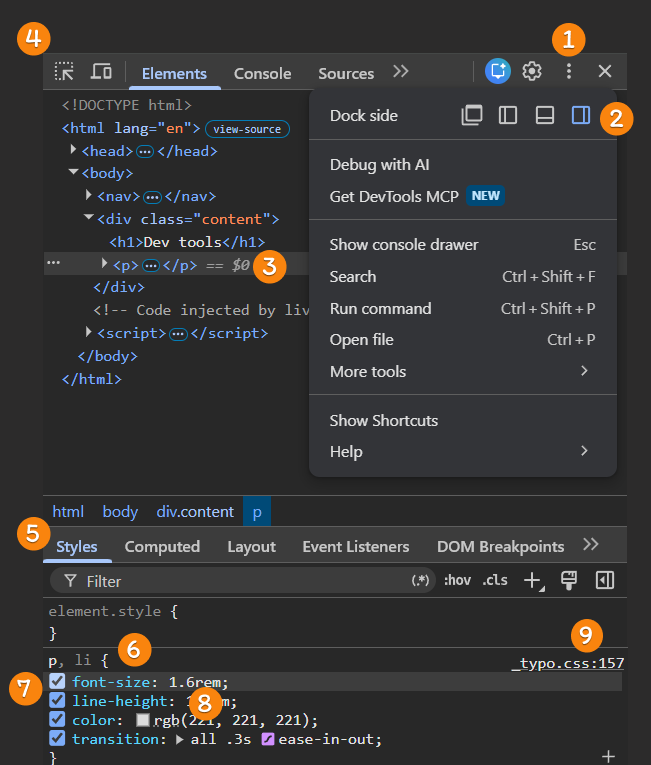Click the new style rule plus icon

[x=533, y=581]
